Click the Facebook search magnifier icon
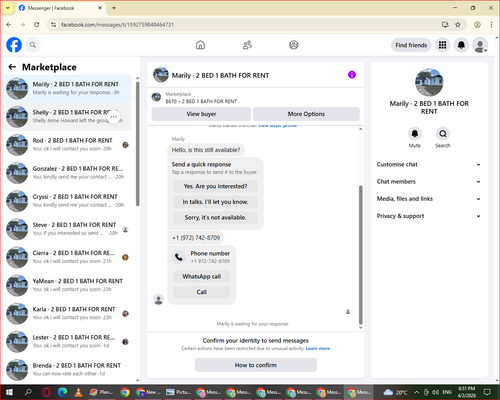The height and width of the screenshot is (400, 500). [33, 45]
